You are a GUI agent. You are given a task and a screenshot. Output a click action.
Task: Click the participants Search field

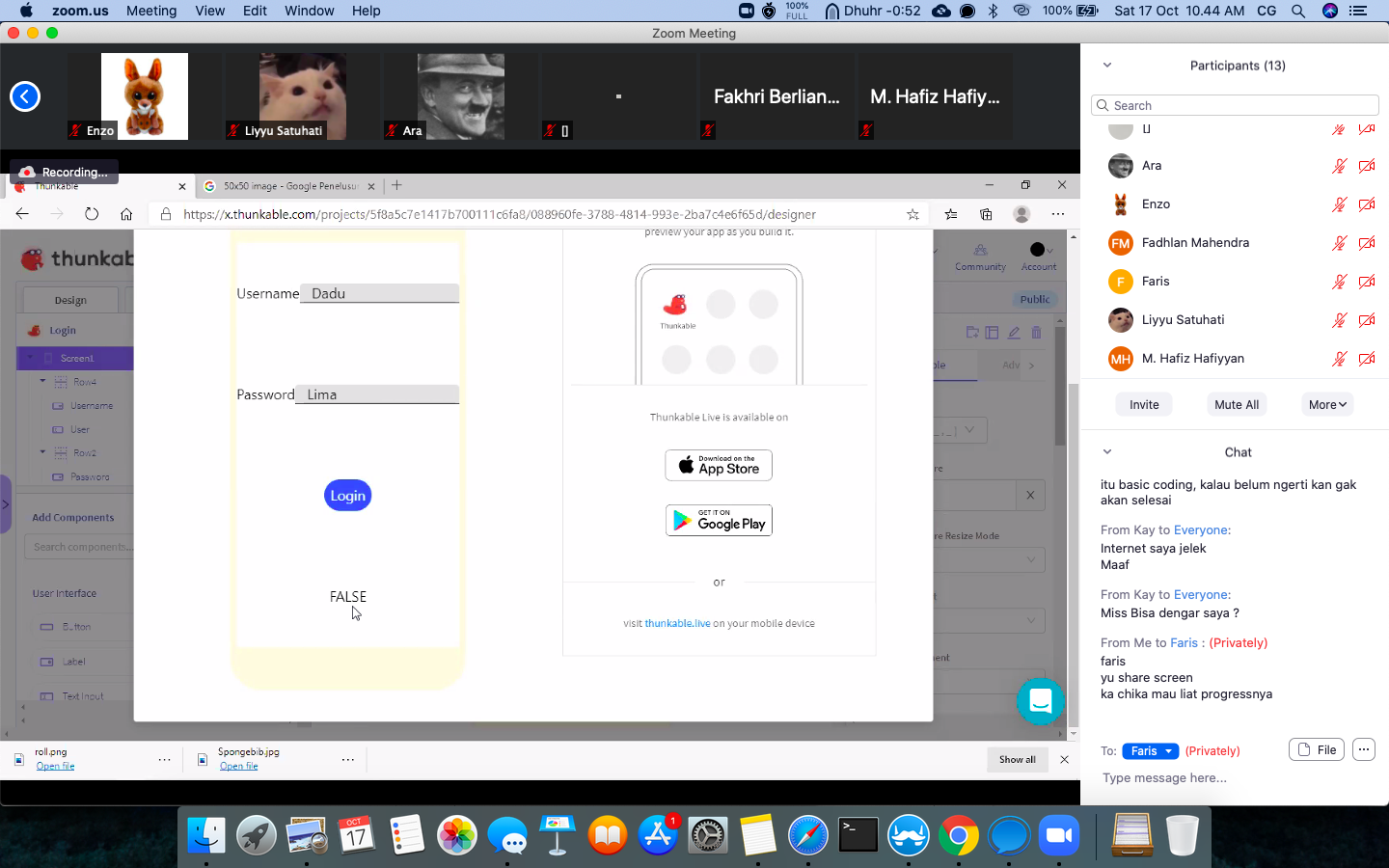1235,105
